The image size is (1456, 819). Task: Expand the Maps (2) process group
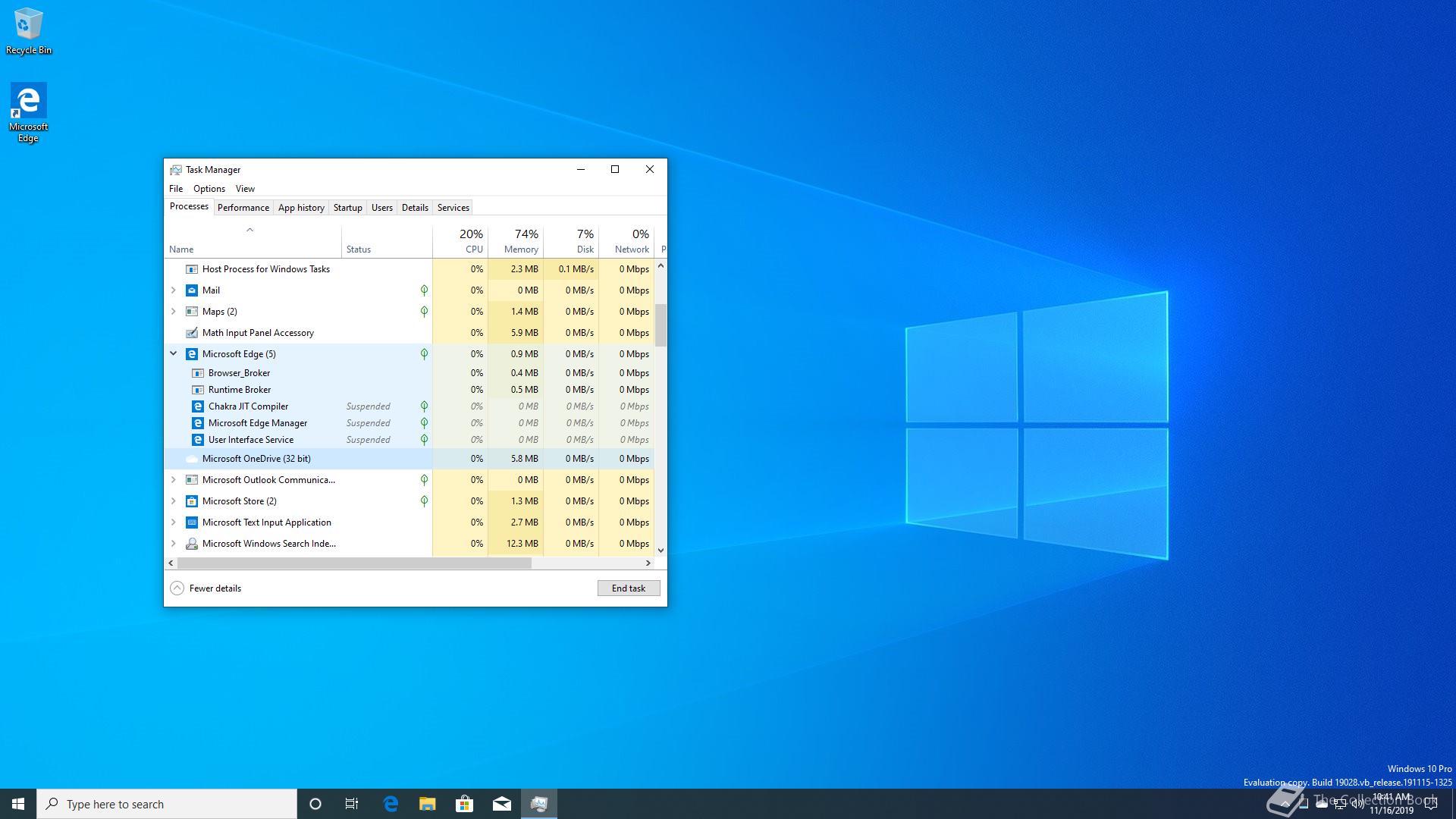click(173, 312)
